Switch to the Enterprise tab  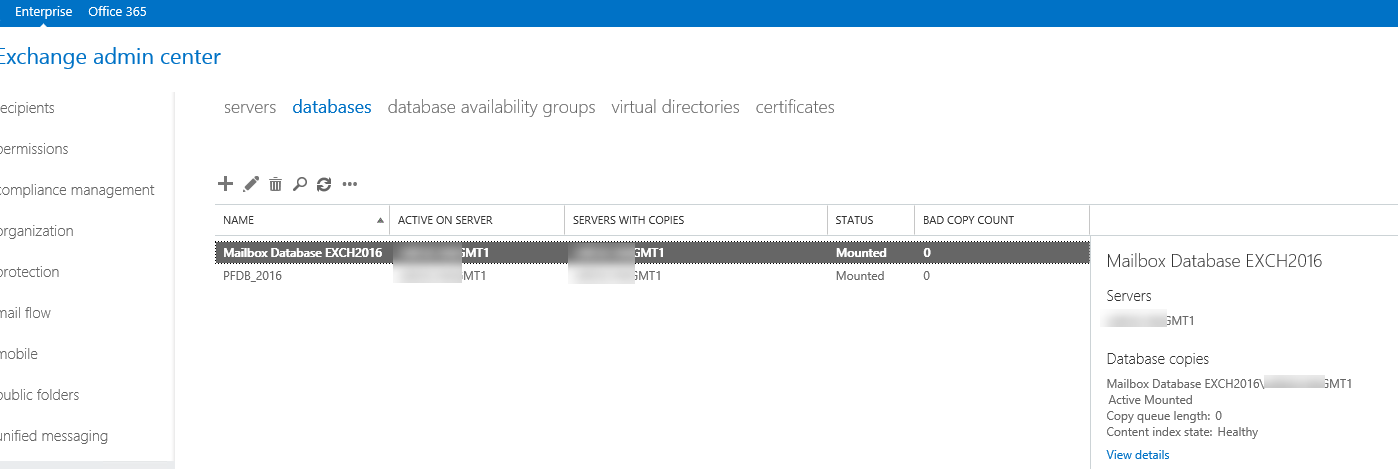pos(44,12)
